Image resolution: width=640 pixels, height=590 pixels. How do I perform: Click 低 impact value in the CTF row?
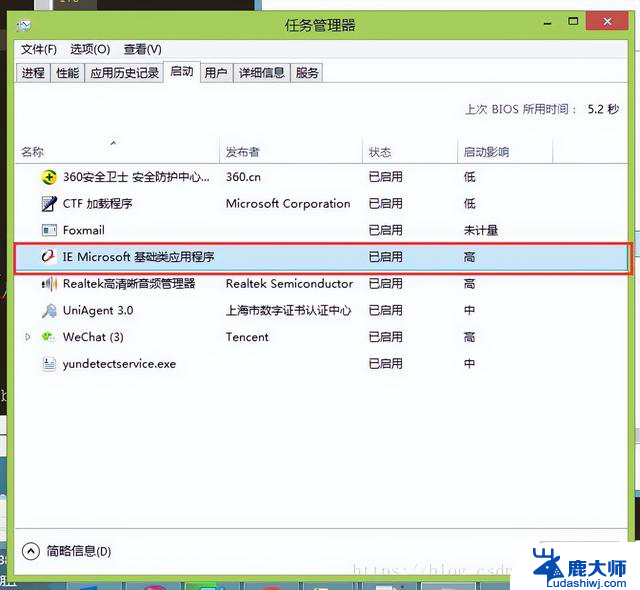469,204
